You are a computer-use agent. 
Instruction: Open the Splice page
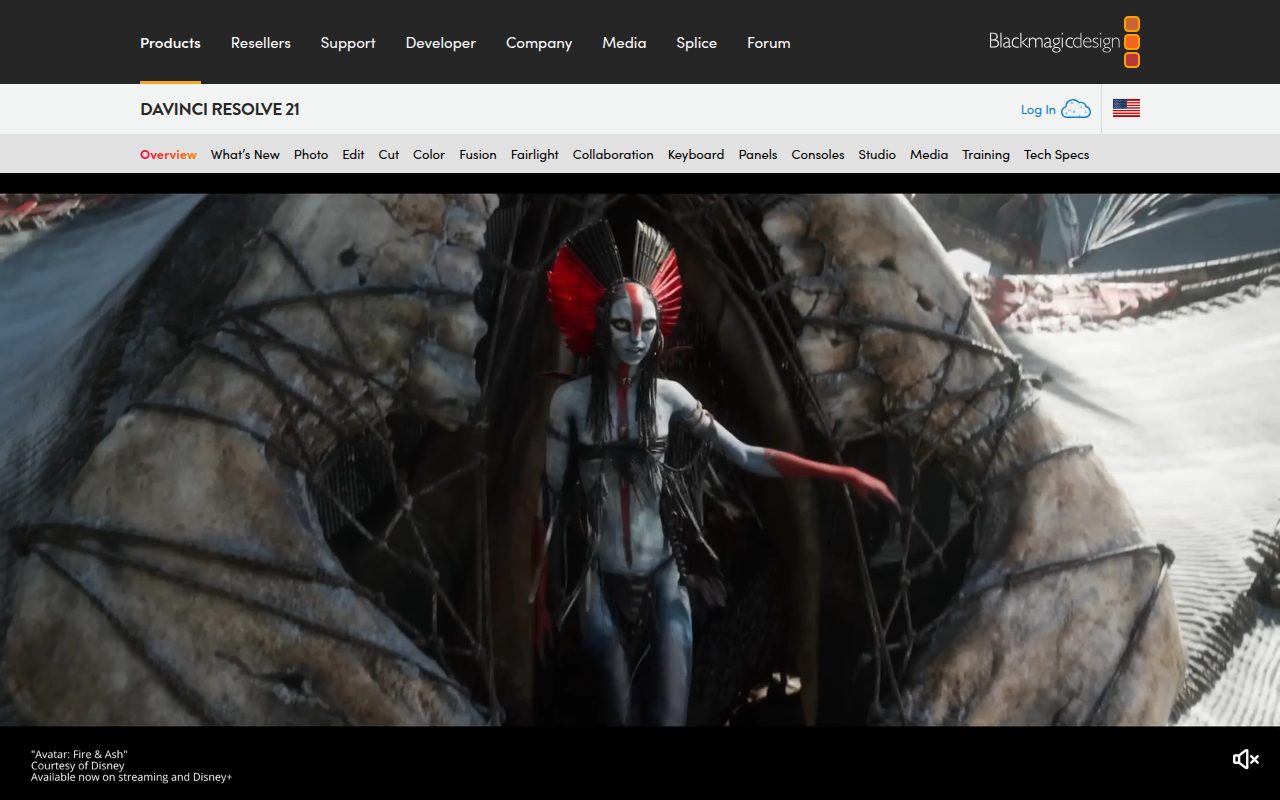696,43
